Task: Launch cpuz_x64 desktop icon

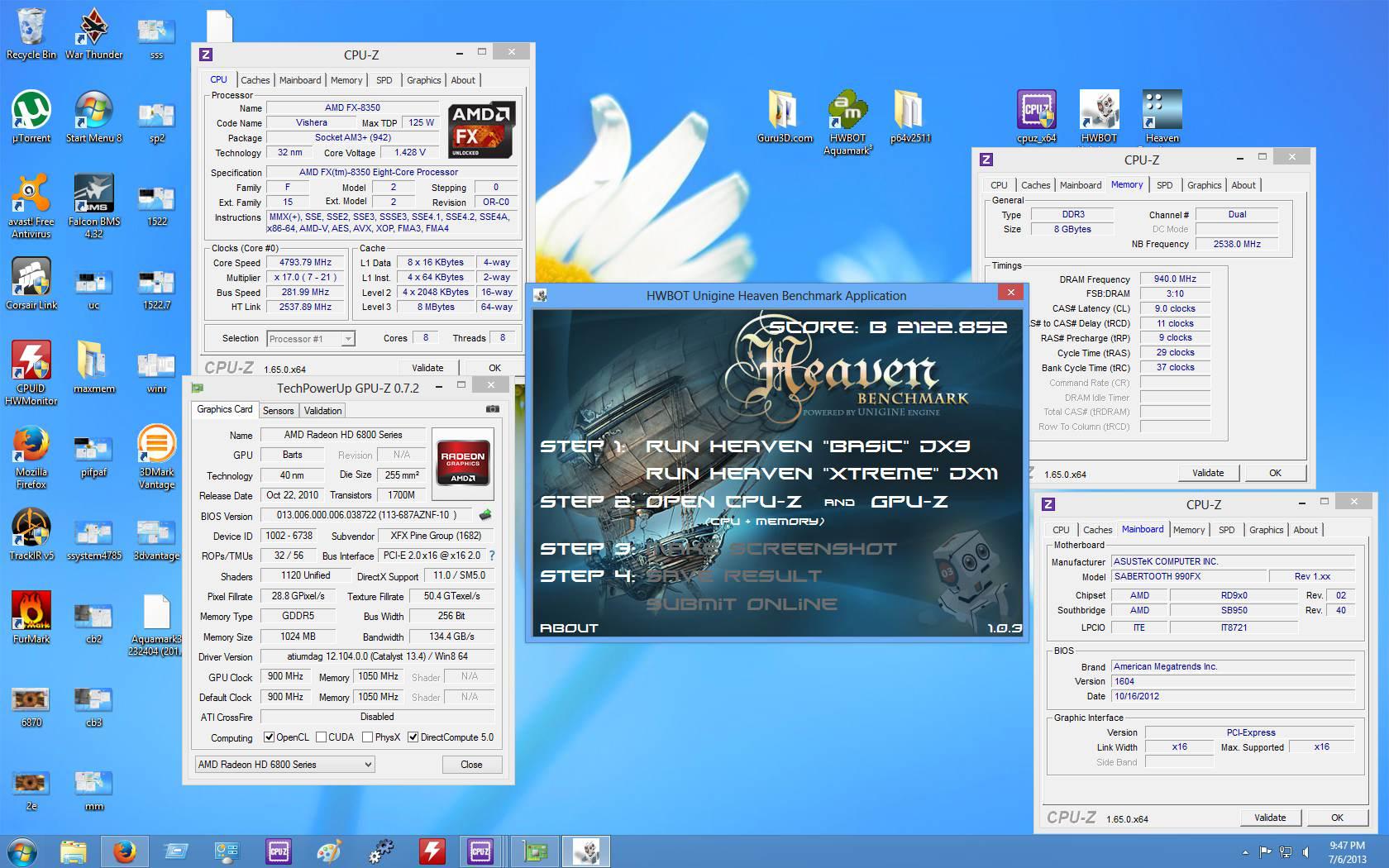Action: pyautogui.click(x=1037, y=117)
